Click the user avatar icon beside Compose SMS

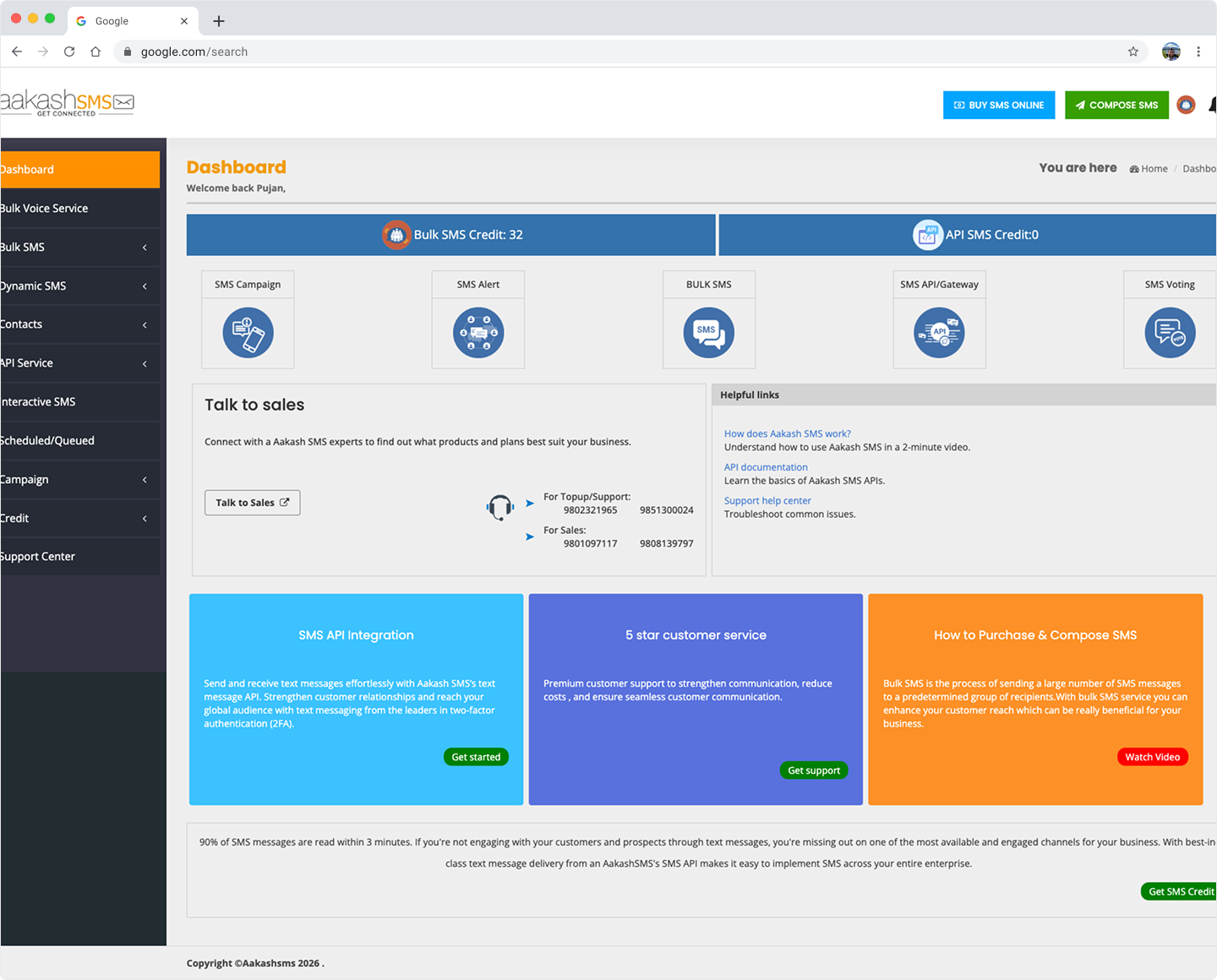1186,106
